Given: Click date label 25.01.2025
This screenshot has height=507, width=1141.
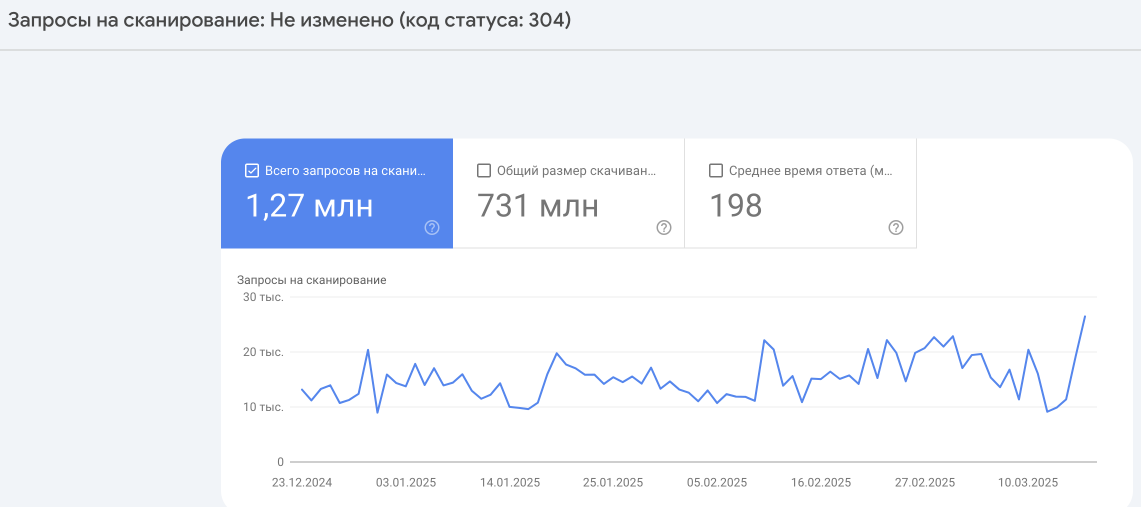Looking at the screenshot, I should pos(613,483).
